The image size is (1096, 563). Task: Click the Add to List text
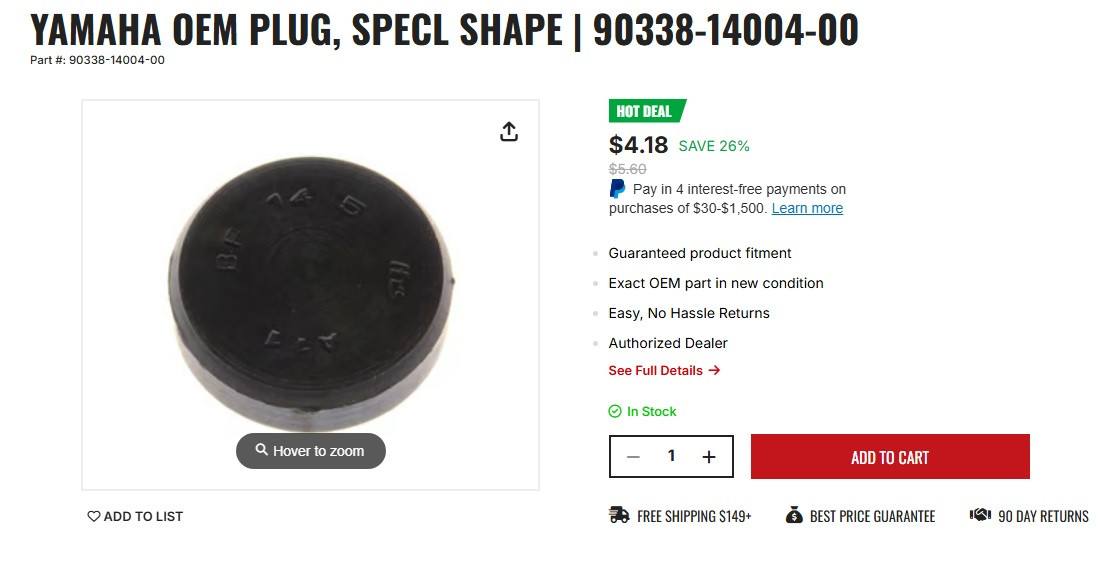click(x=143, y=517)
